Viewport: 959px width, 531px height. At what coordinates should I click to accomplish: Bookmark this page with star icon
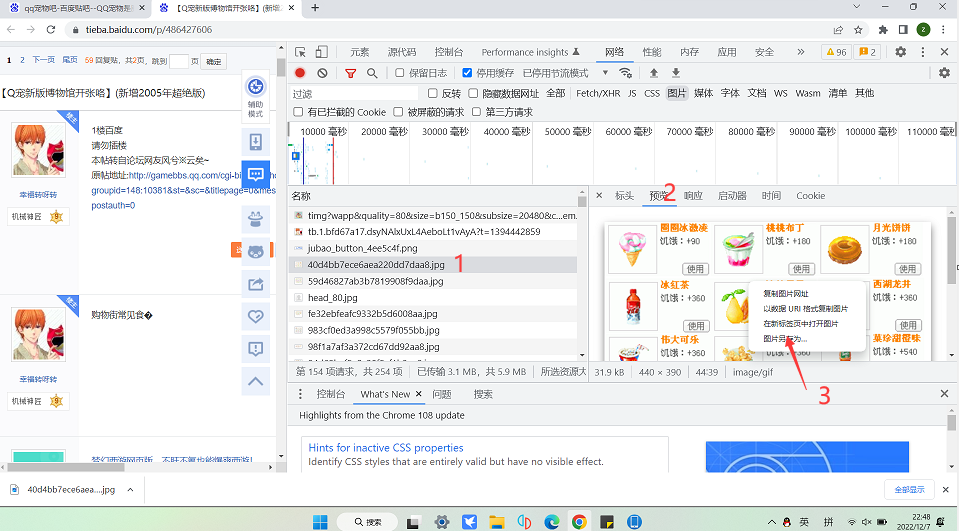click(858, 29)
